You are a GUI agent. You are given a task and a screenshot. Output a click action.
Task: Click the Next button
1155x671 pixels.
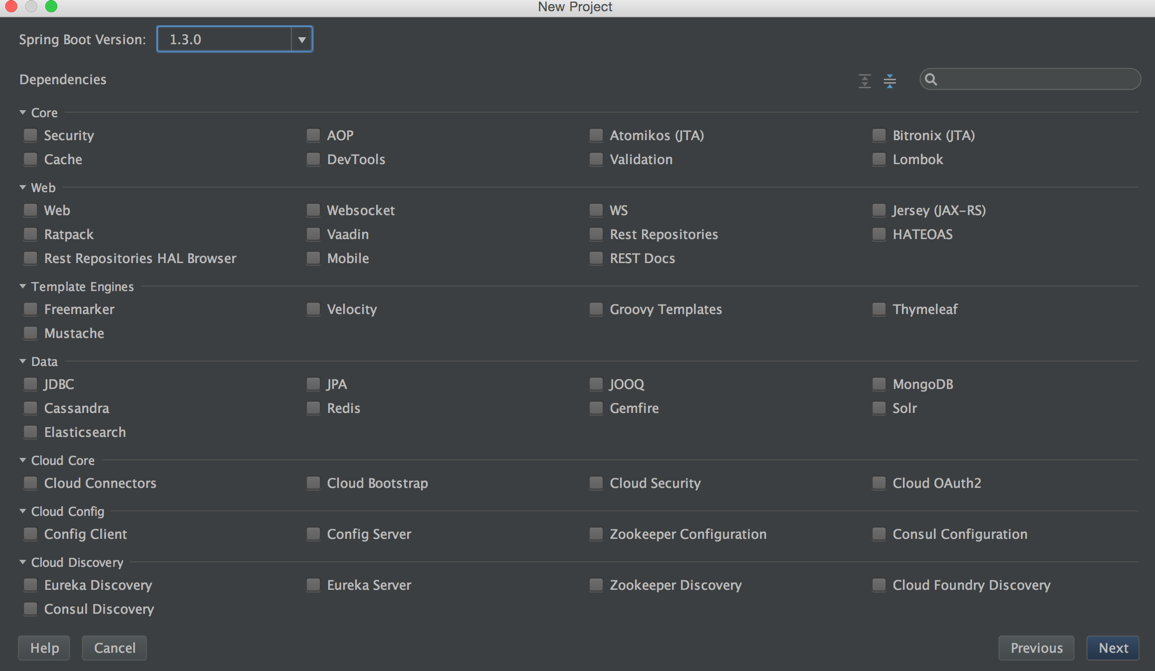pos(1112,648)
